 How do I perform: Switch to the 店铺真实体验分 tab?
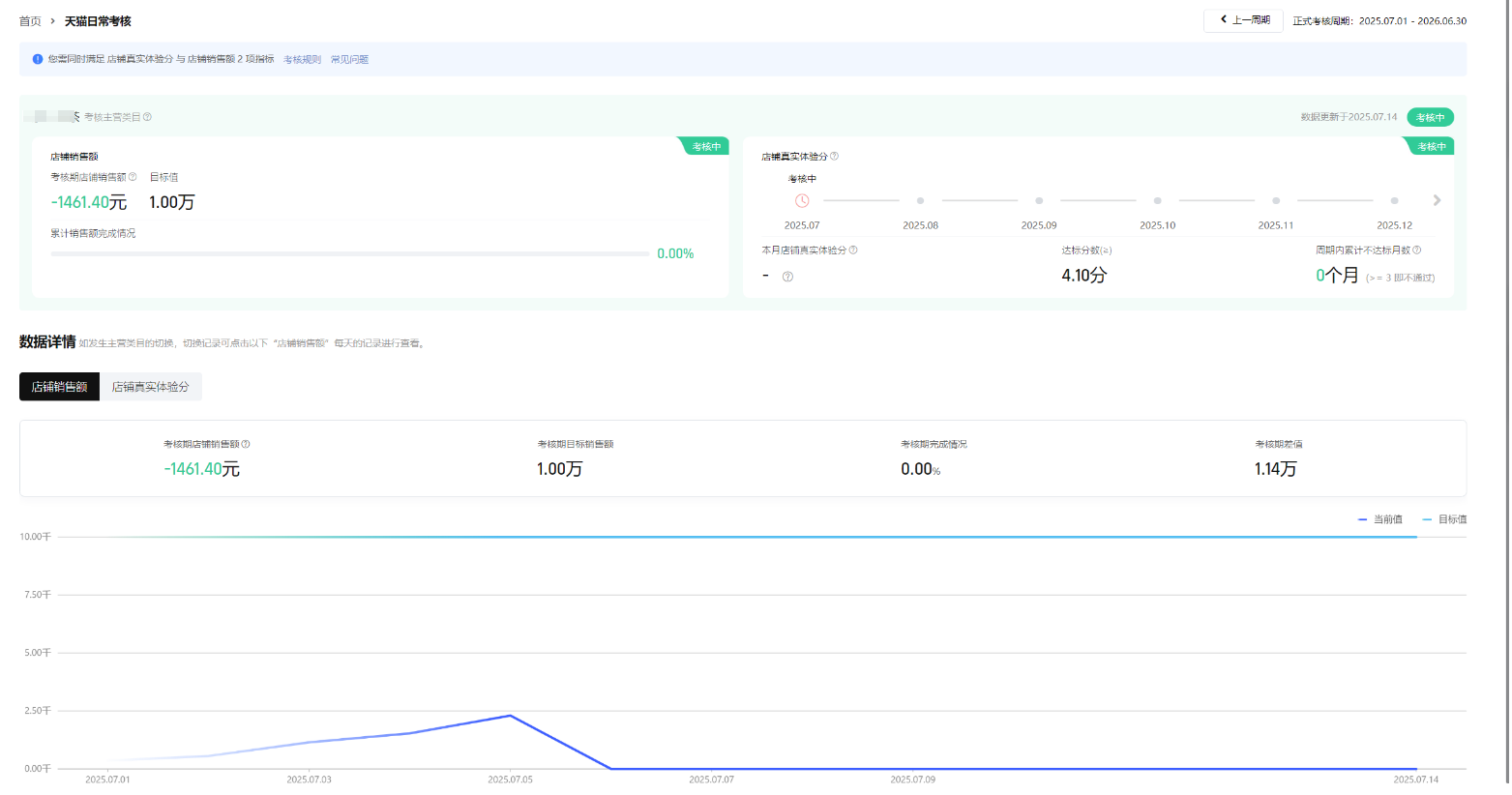point(150,387)
